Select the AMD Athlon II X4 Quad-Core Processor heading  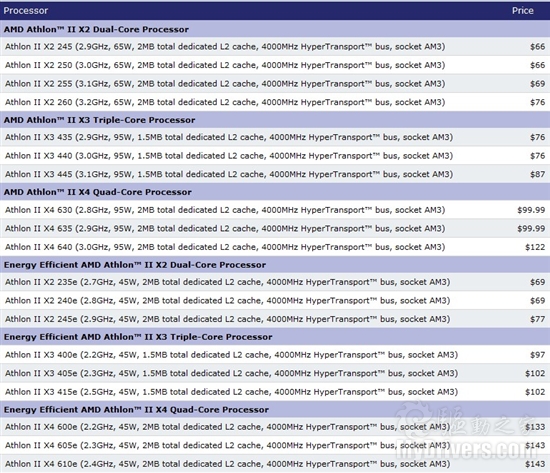point(275,192)
